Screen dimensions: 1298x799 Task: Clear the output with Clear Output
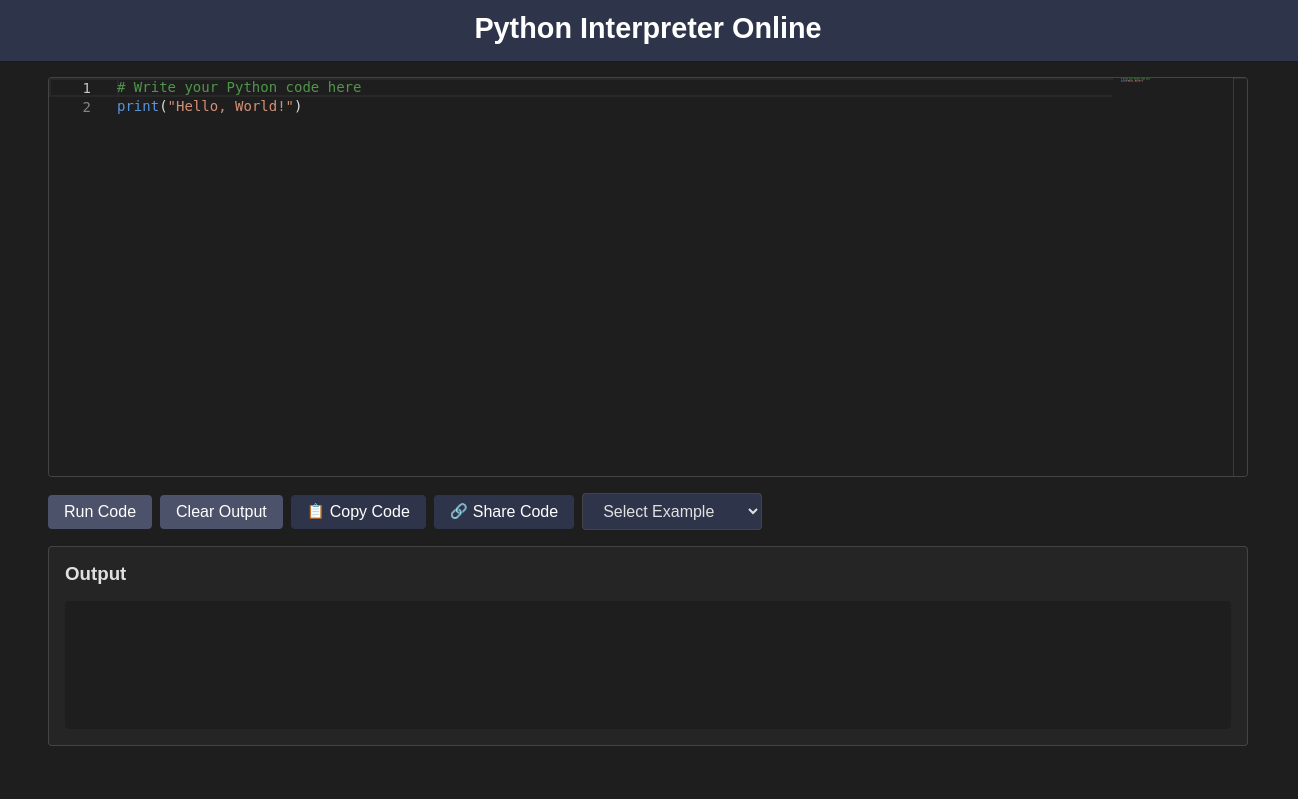221,512
